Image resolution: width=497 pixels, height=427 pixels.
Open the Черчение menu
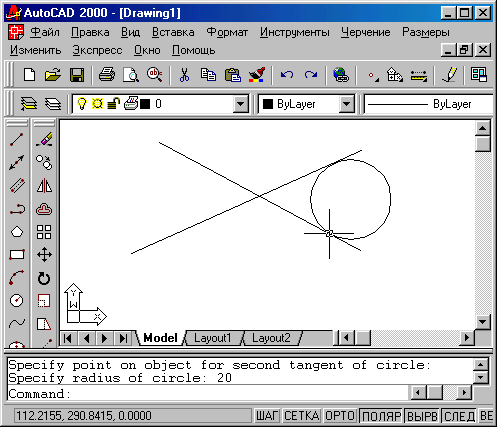[x=365, y=32]
